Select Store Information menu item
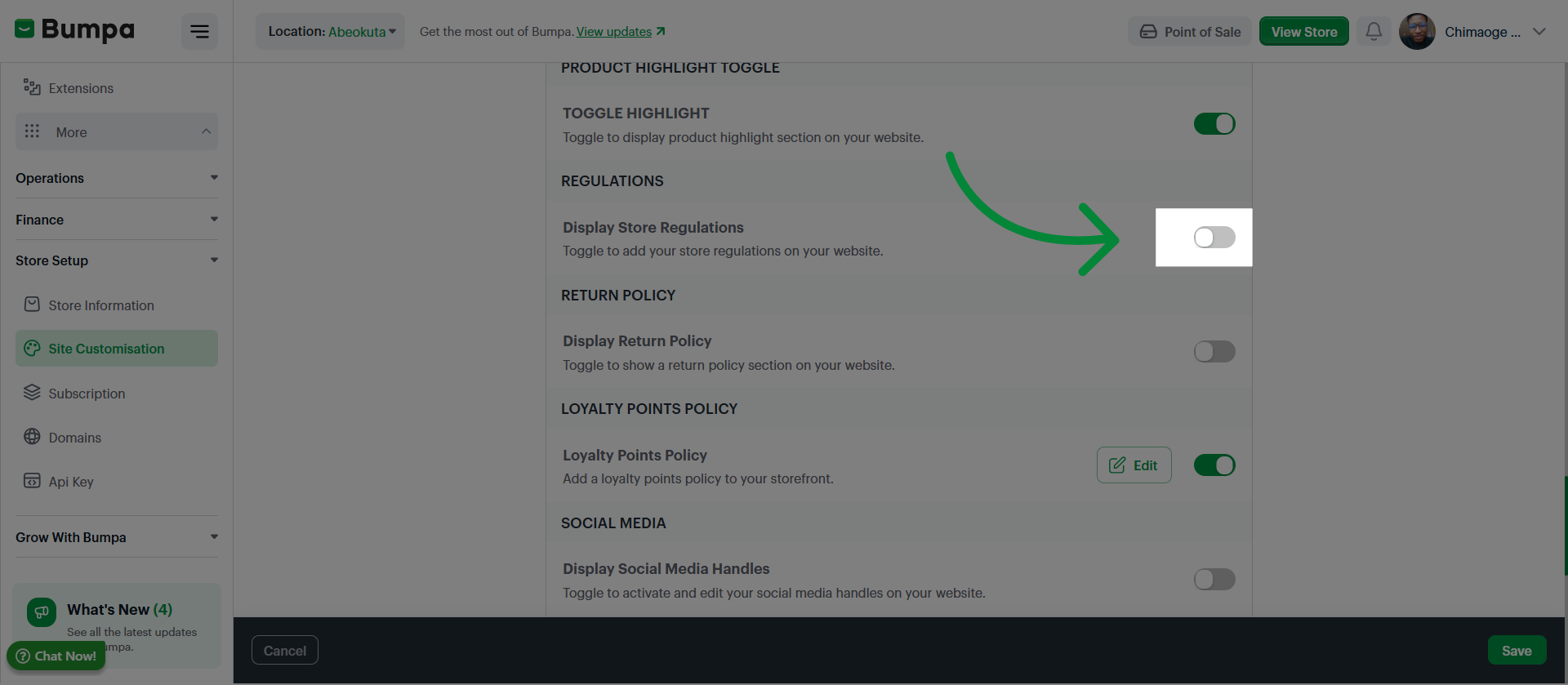 point(117,305)
